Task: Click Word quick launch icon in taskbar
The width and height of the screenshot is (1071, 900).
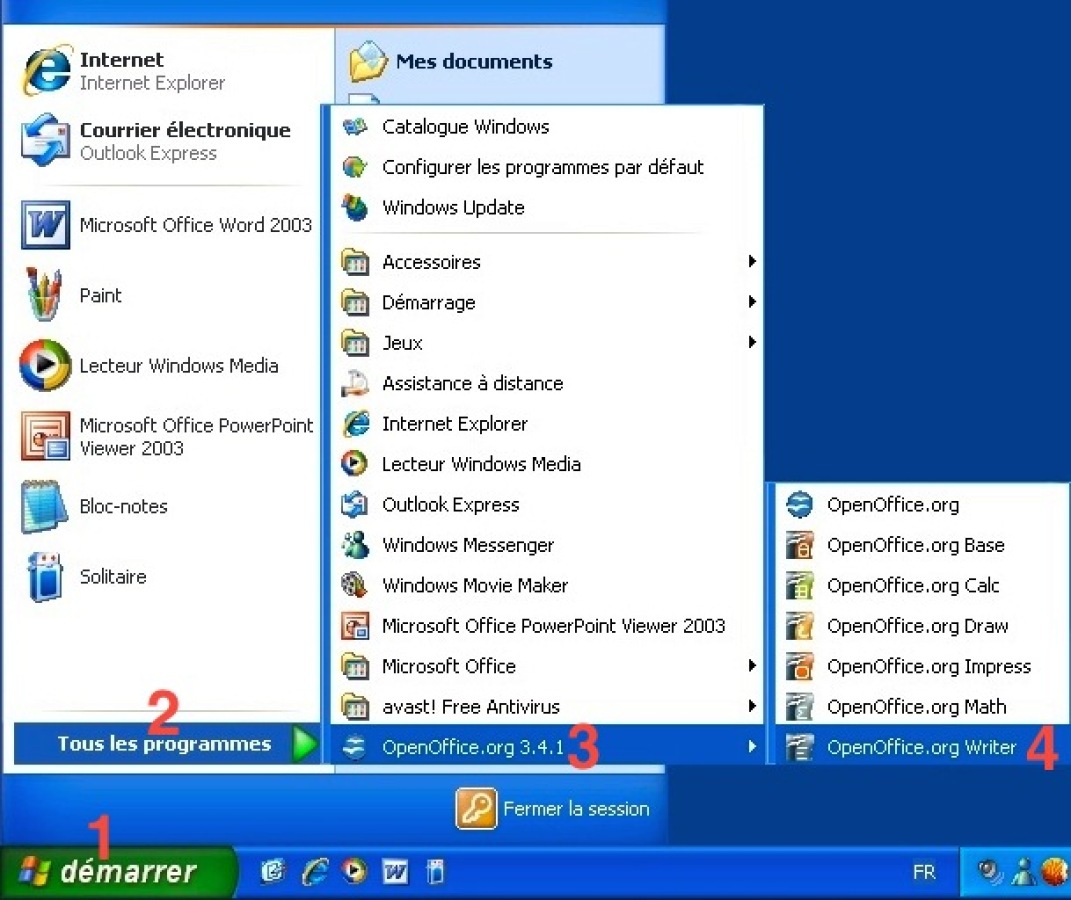Action: coord(395,871)
